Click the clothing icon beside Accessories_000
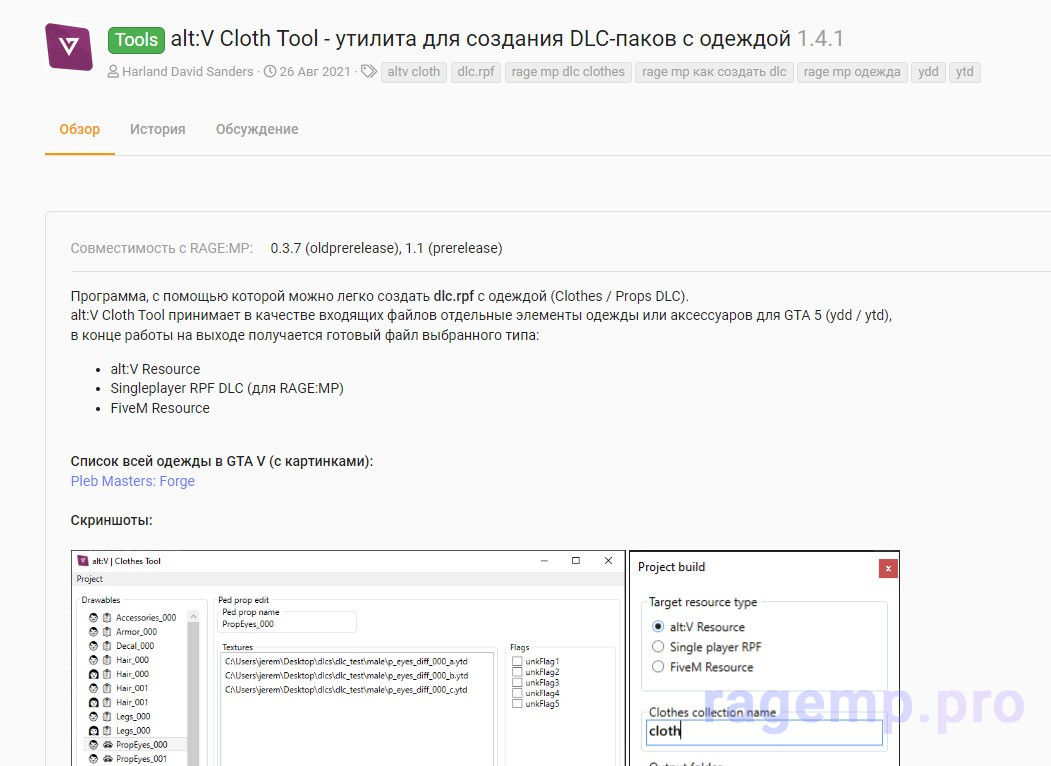The height and width of the screenshot is (766, 1051). tap(107, 618)
